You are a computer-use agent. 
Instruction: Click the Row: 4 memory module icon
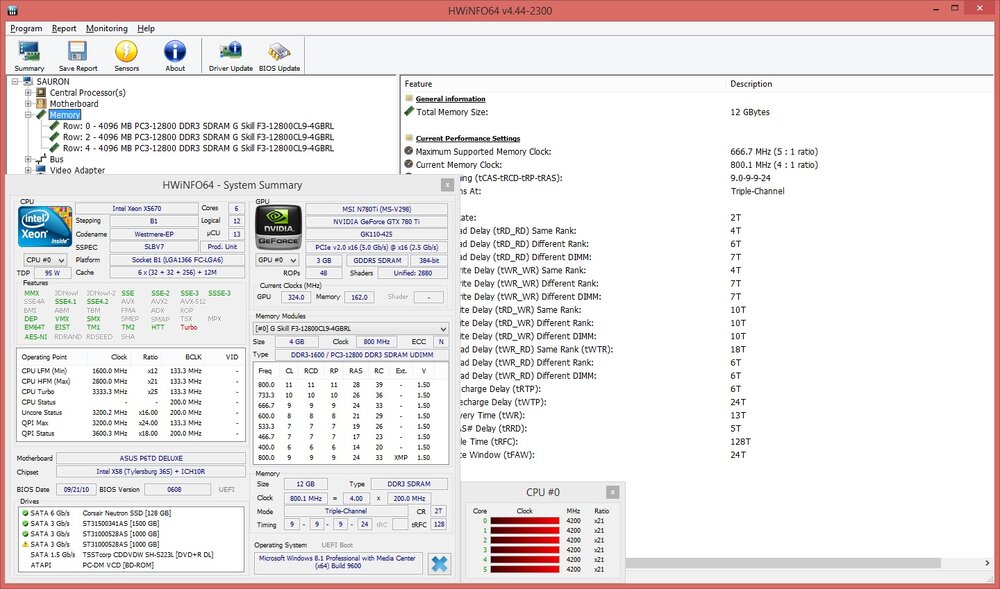pyautogui.click(x=55, y=148)
